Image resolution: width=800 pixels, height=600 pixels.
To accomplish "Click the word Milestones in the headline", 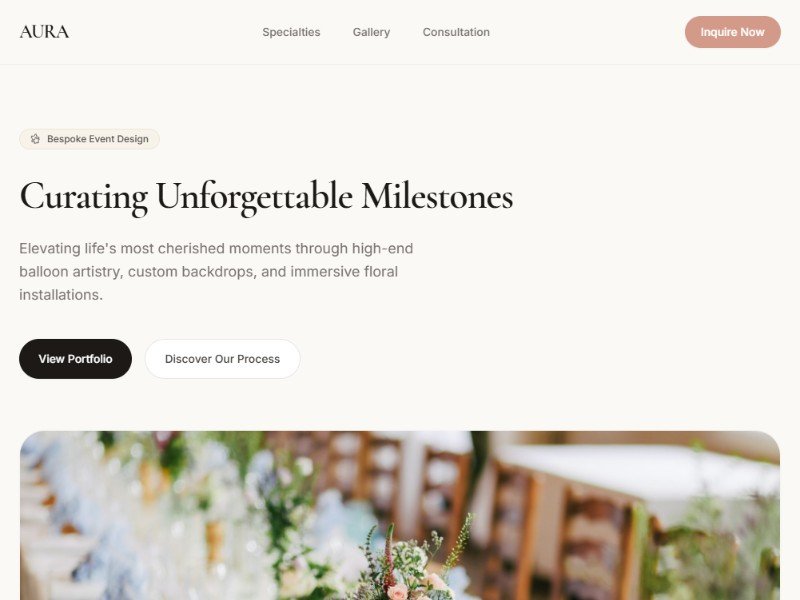I will [437, 197].
